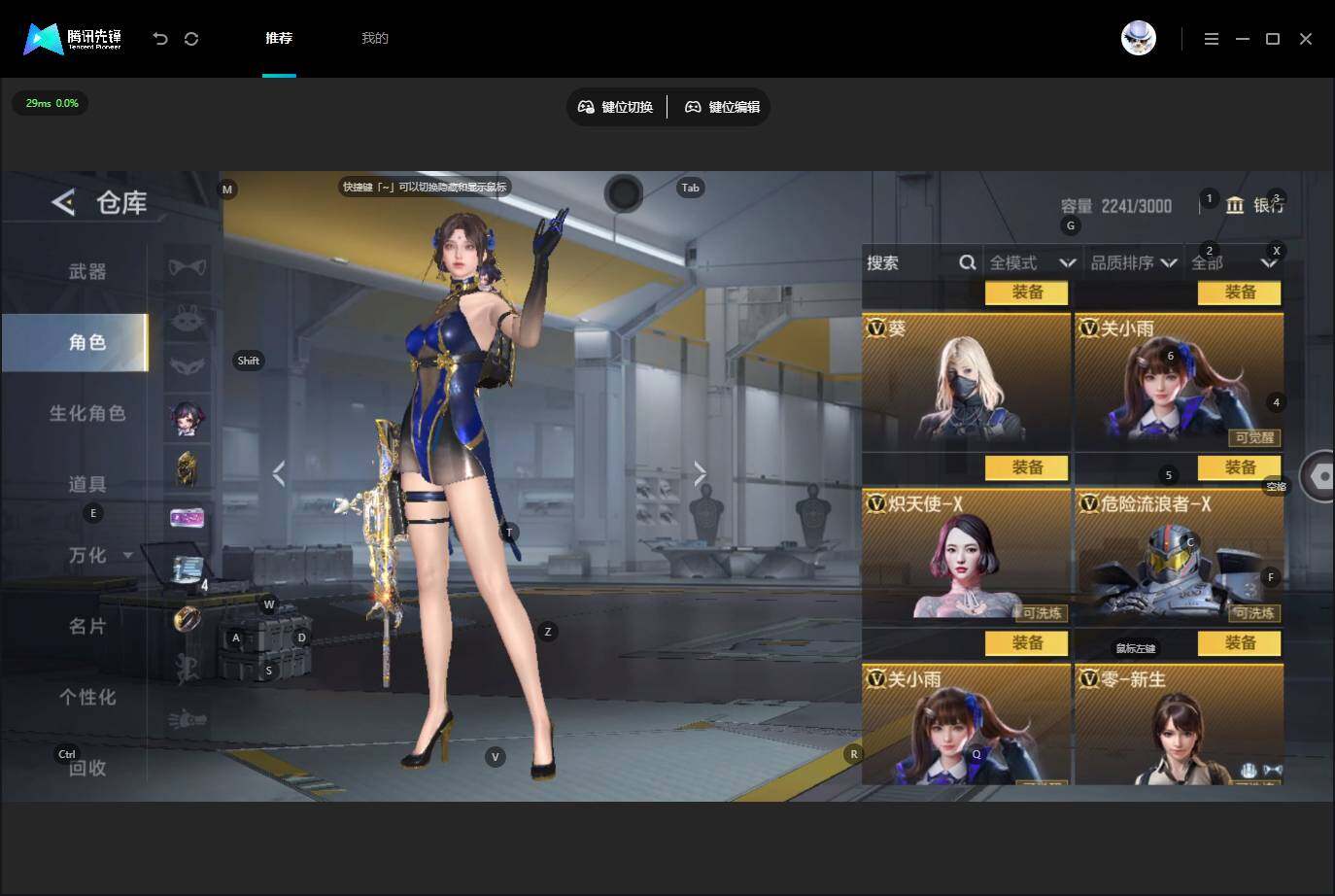The height and width of the screenshot is (896, 1335).
Task: Open the 全模式 mode filter dropdown
Action: (1033, 262)
